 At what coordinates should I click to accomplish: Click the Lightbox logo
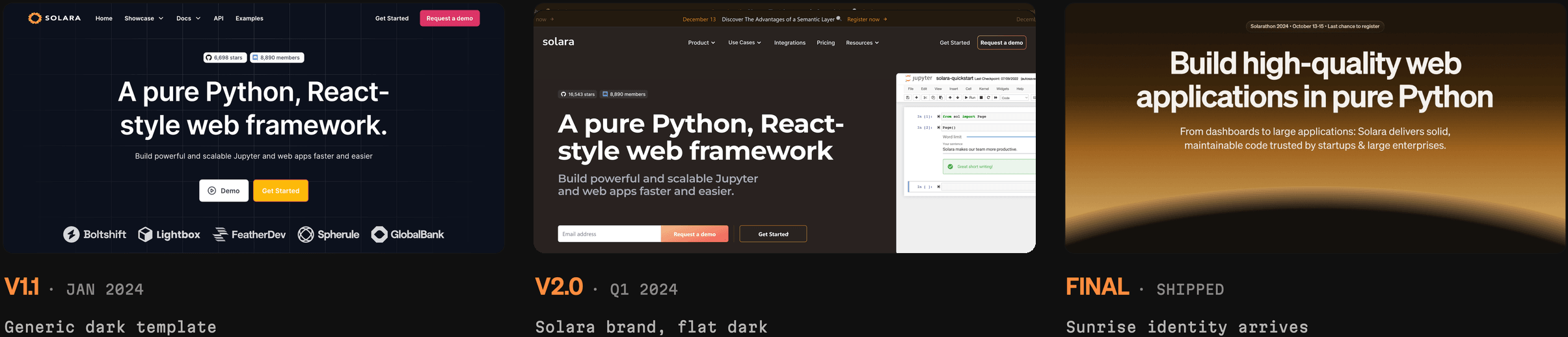[x=169, y=234]
